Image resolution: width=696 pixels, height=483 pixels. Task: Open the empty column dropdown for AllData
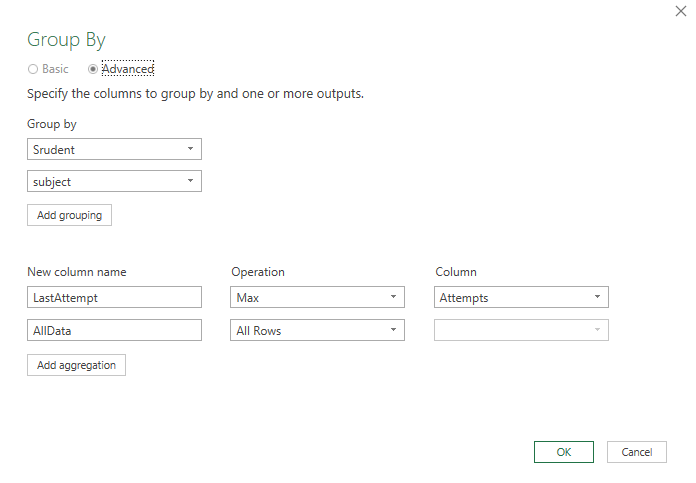coord(521,330)
